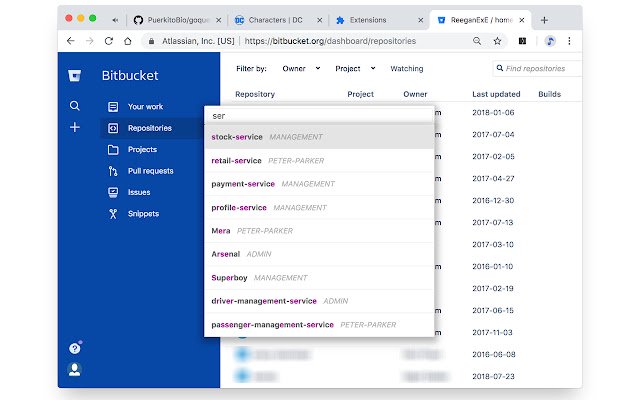The image size is (640, 400).
Task: Click the address bar zoom magnifier icon
Action: (477, 41)
